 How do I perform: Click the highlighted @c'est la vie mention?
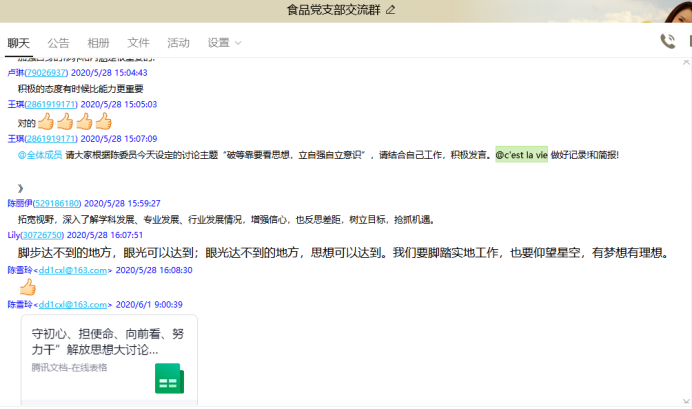(521, 155)
